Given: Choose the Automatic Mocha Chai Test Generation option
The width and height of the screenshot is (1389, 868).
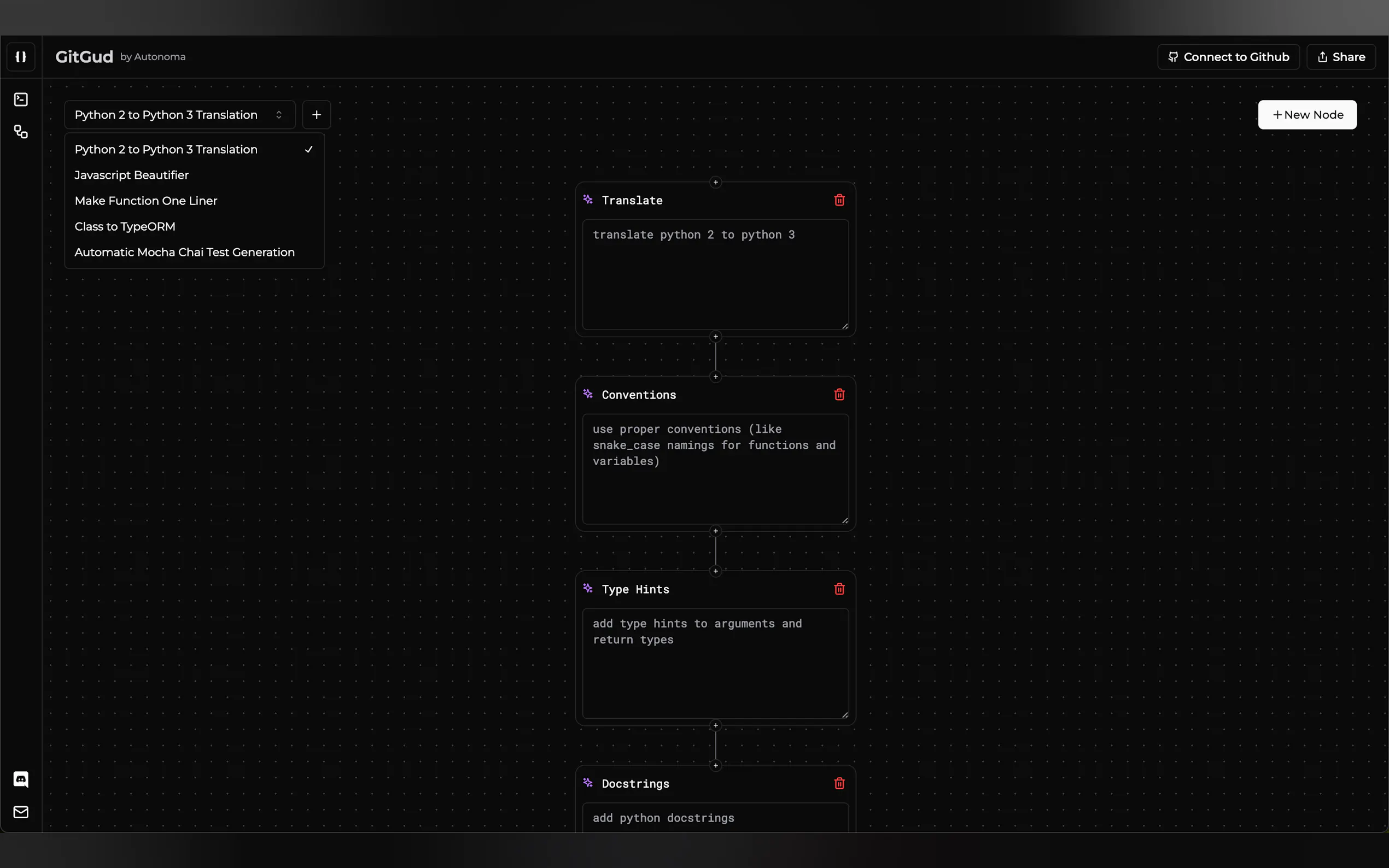Looking at the screenshot, I should click(184, 253).
